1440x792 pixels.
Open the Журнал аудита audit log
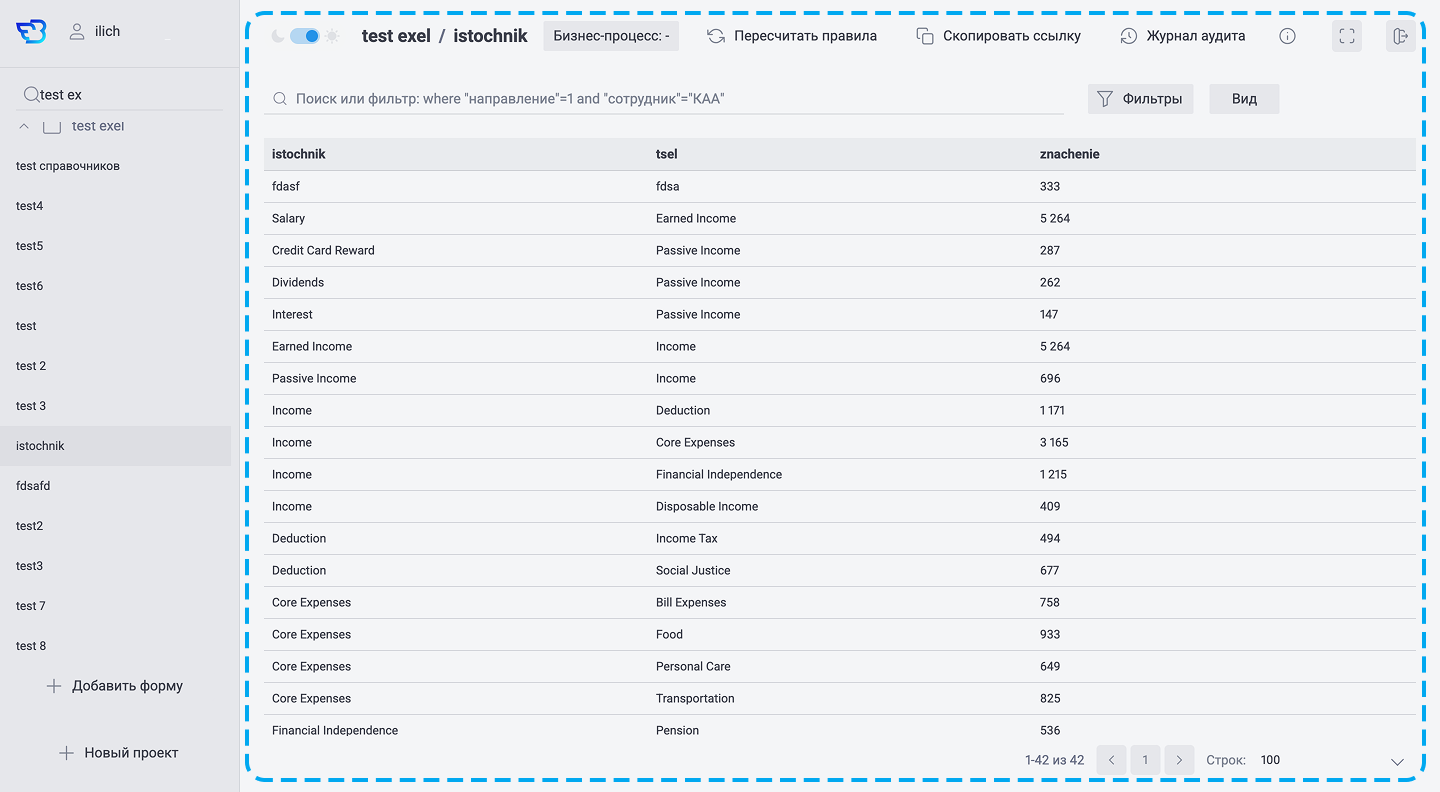pyautogui.click(x=1183, y=36)
